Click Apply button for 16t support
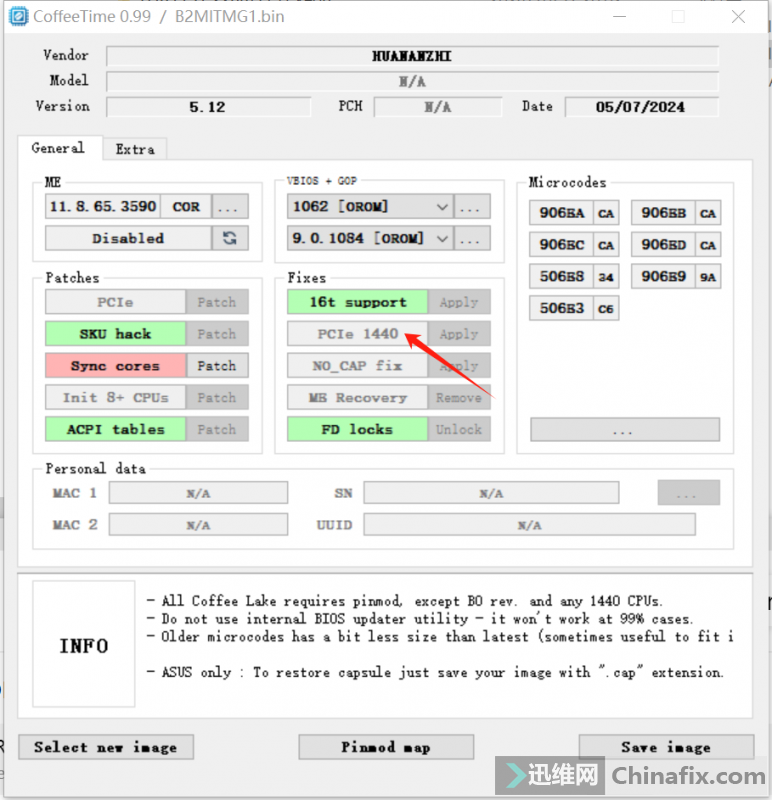The height and width of the screenshot is (800, 772). tap(459, 302)
